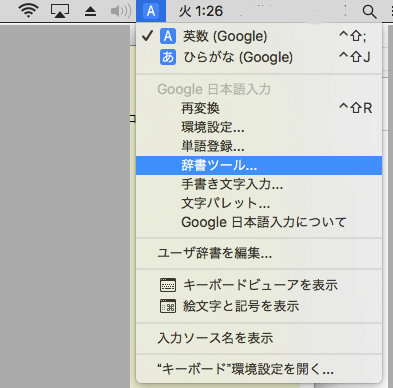Open 文字パレット... character palette
The width and height of the screenshot is (393, 388).
[259, 203]
